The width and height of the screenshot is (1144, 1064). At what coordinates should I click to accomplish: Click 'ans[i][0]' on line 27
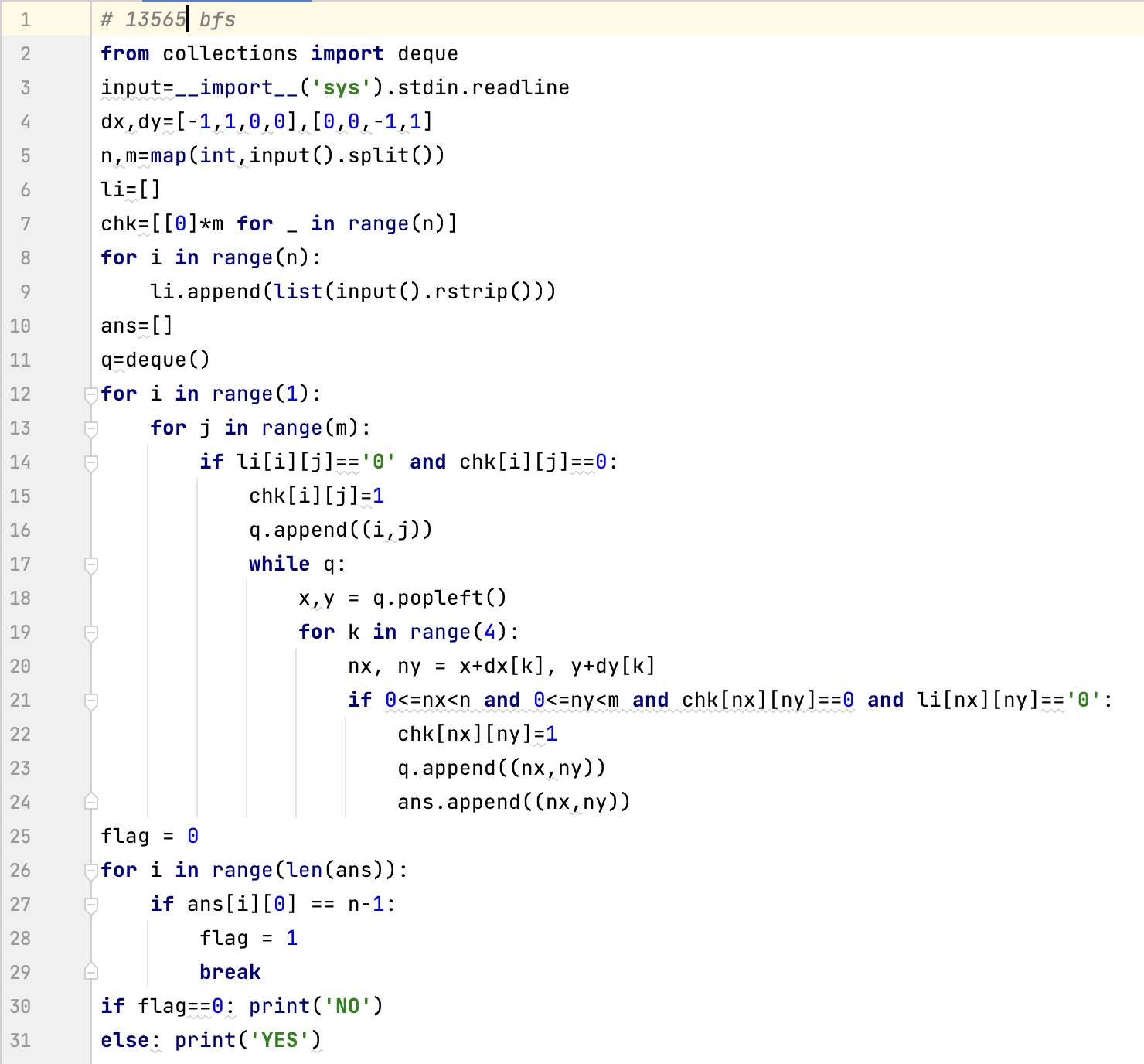pos(242,904)
